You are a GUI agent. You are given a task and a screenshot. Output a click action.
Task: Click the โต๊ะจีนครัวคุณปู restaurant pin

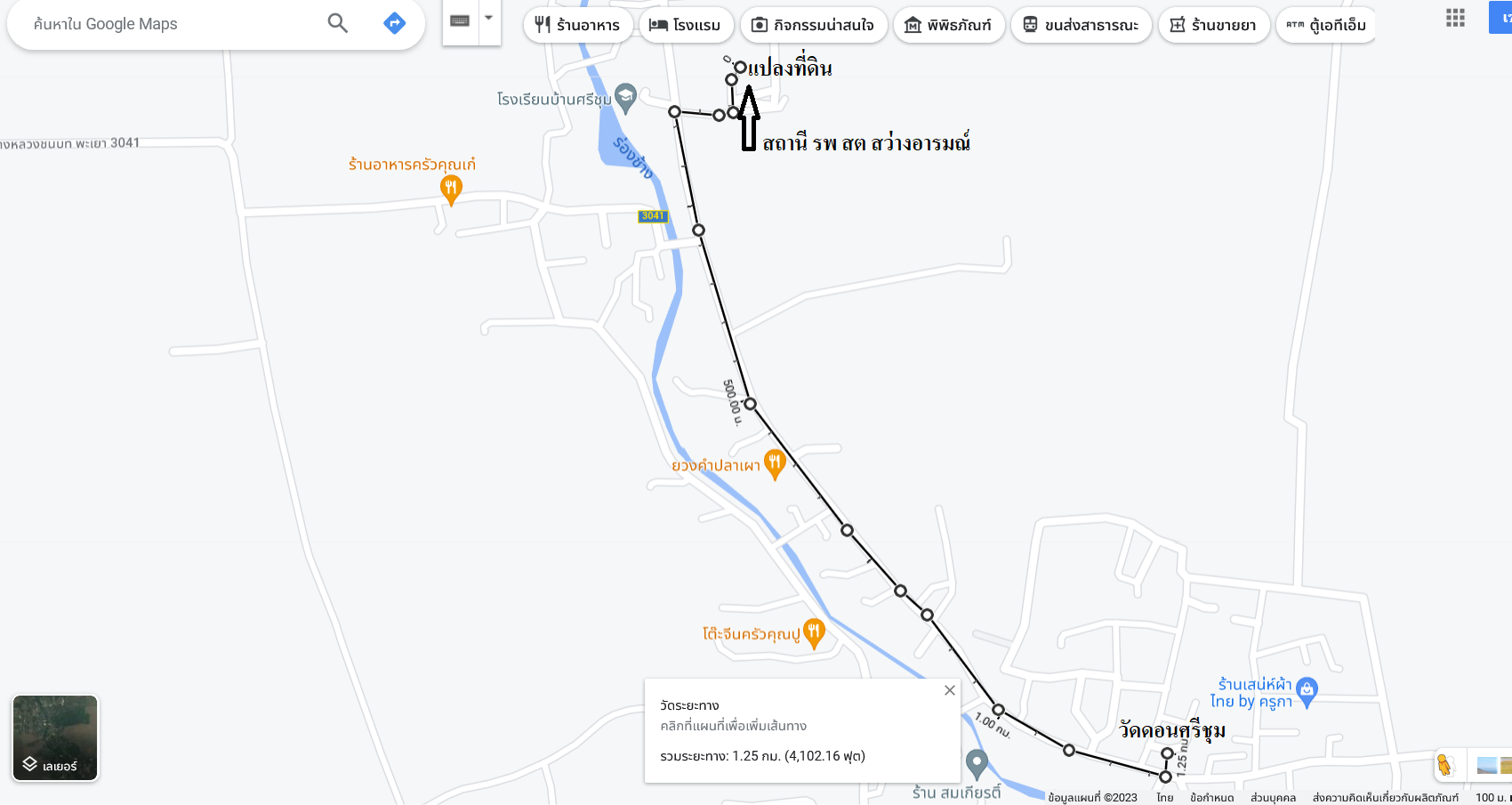(814, 633)
